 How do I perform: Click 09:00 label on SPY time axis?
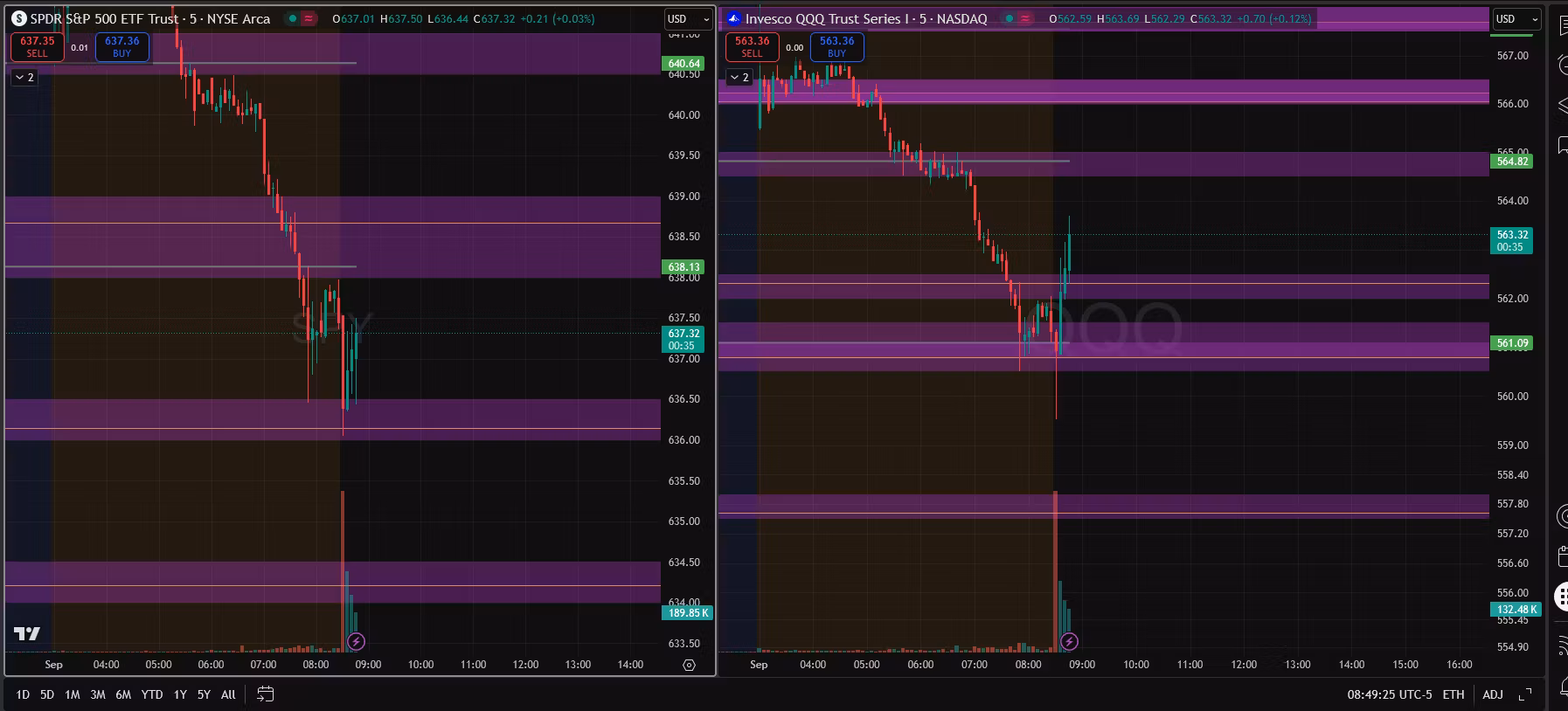click(368, 665)
